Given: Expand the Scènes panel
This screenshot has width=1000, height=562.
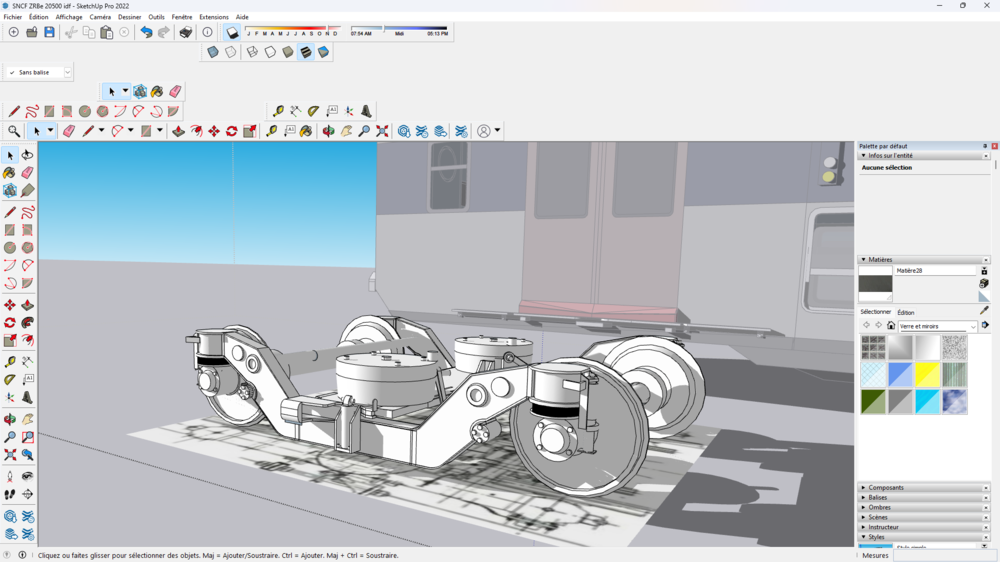Looking at the screenshot, I should click(864, 517).
